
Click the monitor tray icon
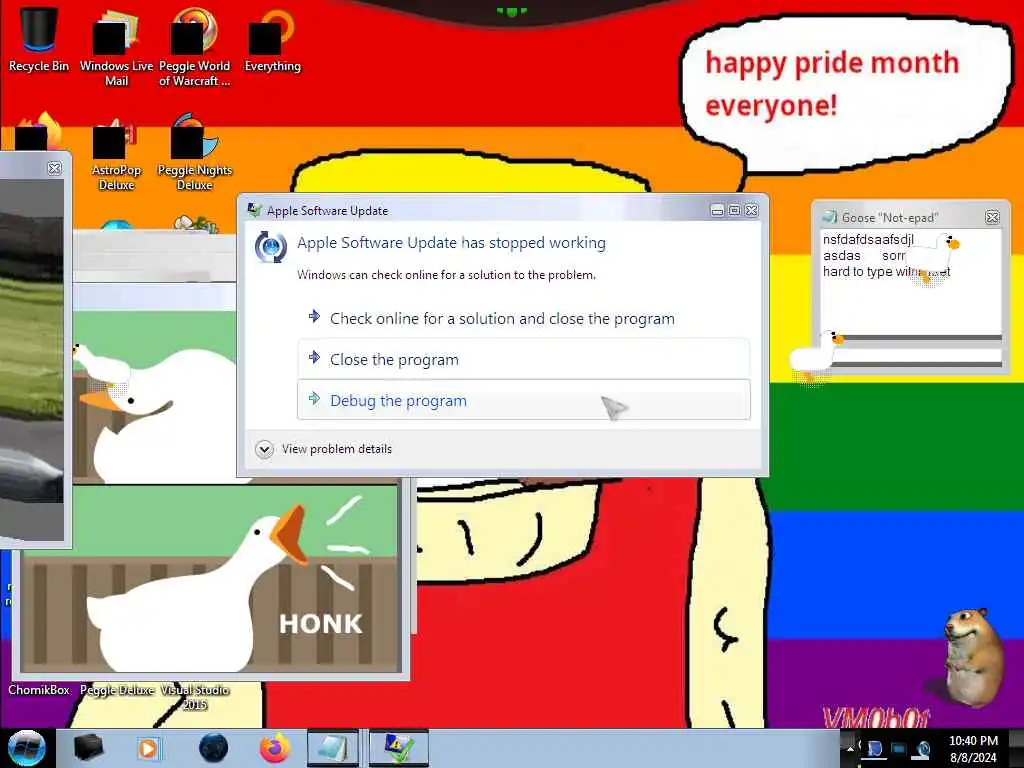click(x=899, y=748)
